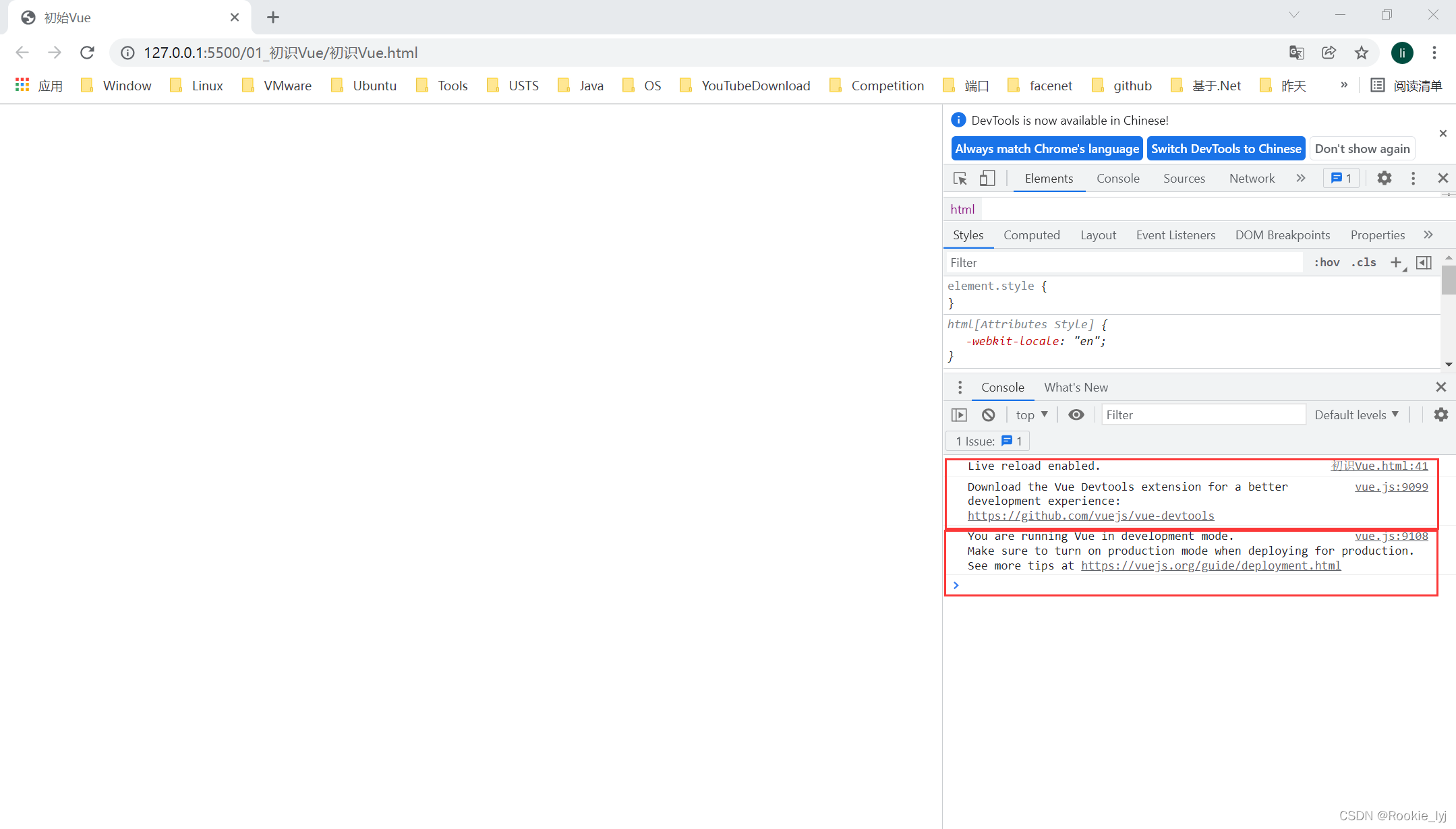Close the DevTools panel
Viewport: 1456px width, 829px height.
1443,178
